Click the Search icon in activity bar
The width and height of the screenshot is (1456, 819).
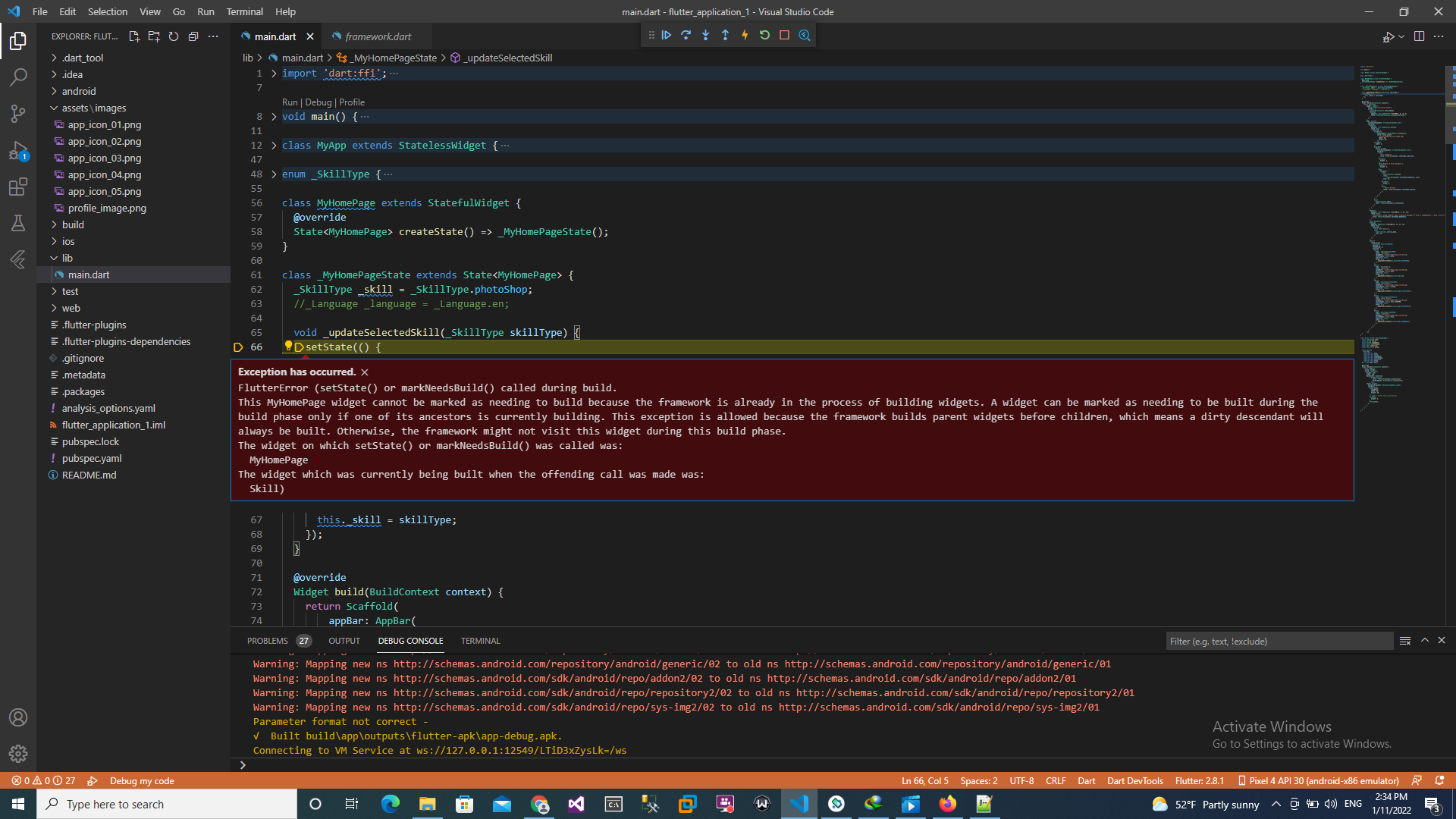click(x=18, y=76)
